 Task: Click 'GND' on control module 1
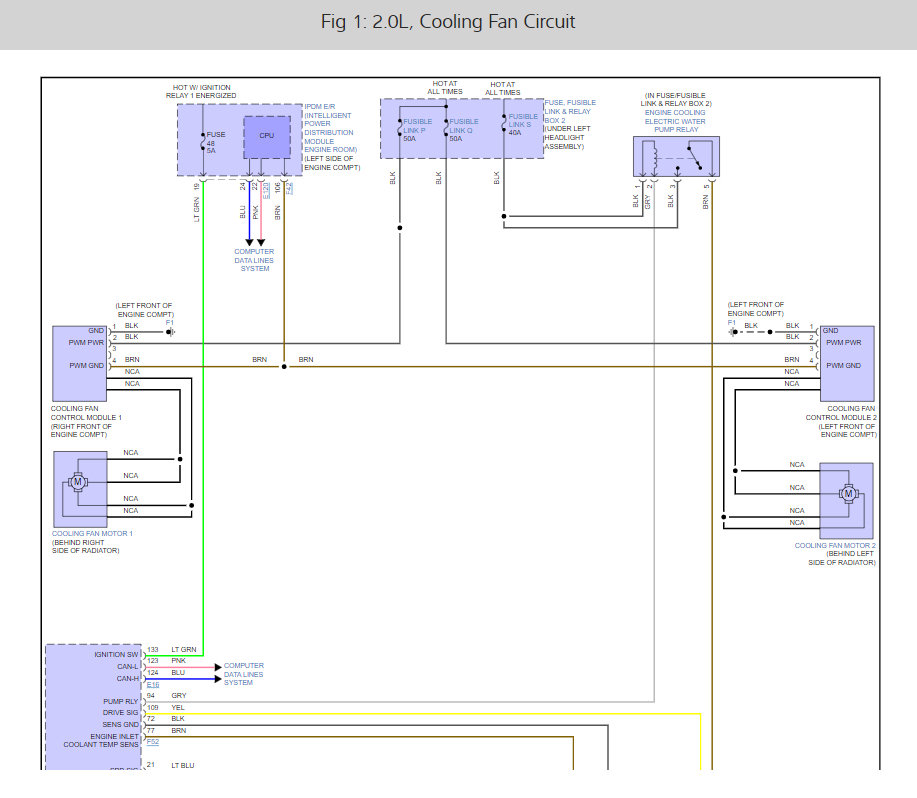pyautogui.click(x=96, y=331)
